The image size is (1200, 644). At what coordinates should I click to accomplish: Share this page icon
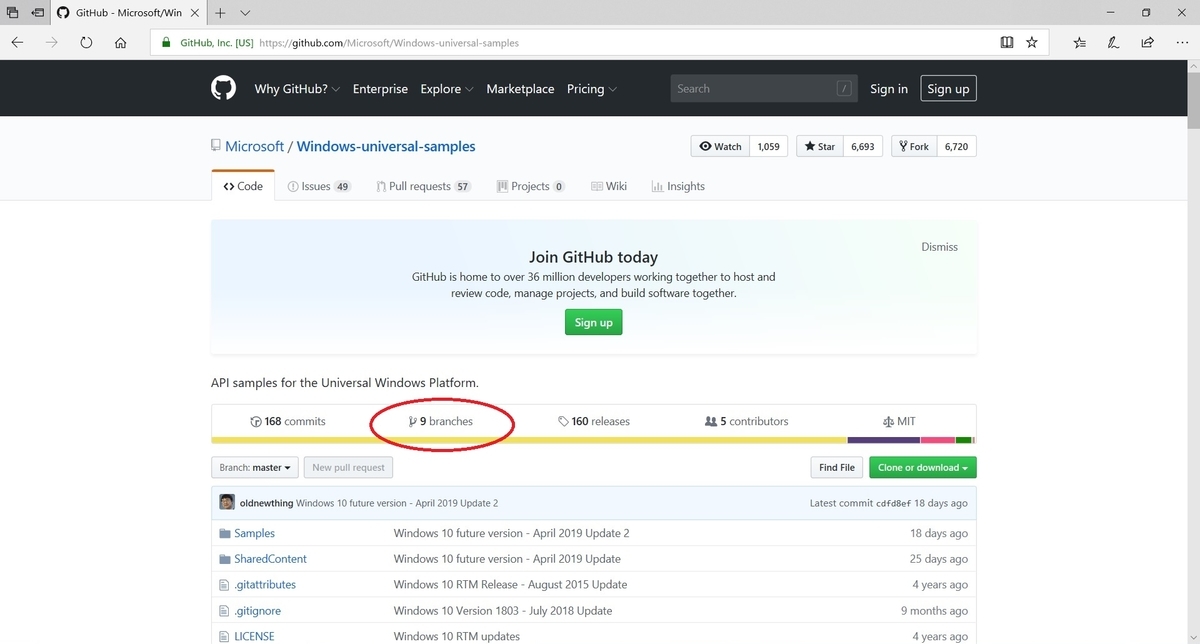pos(1147,43)
